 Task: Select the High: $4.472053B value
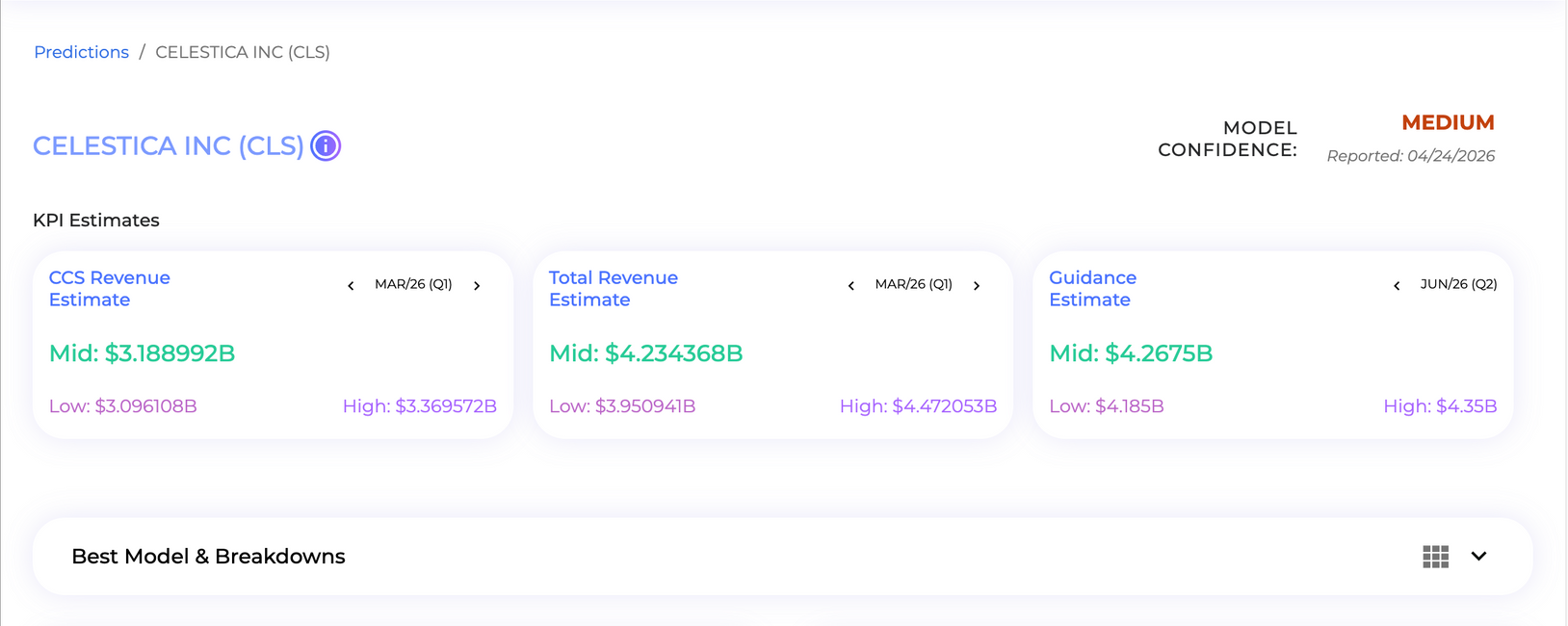point(918,406)
